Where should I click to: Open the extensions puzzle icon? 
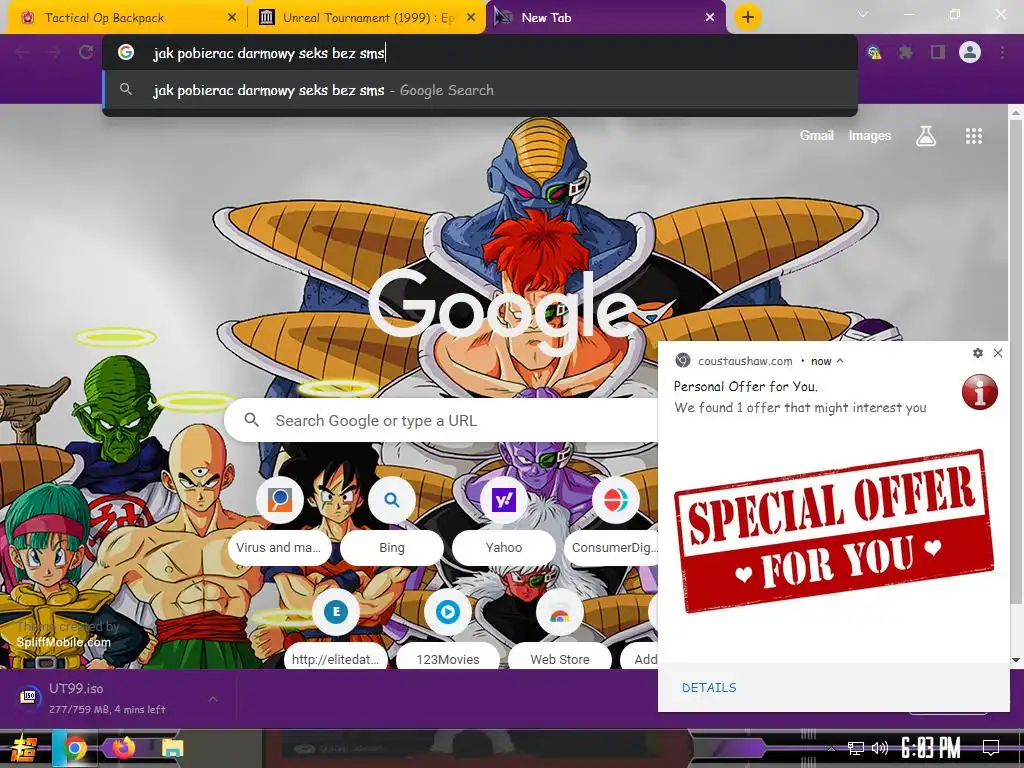coord(905,52)
